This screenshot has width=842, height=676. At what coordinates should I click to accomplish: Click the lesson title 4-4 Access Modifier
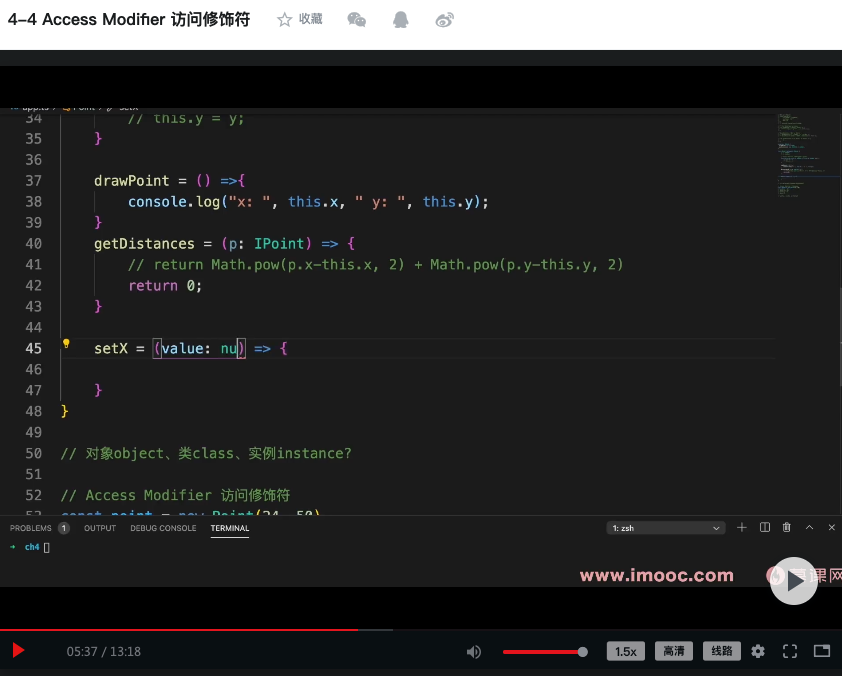129,19
